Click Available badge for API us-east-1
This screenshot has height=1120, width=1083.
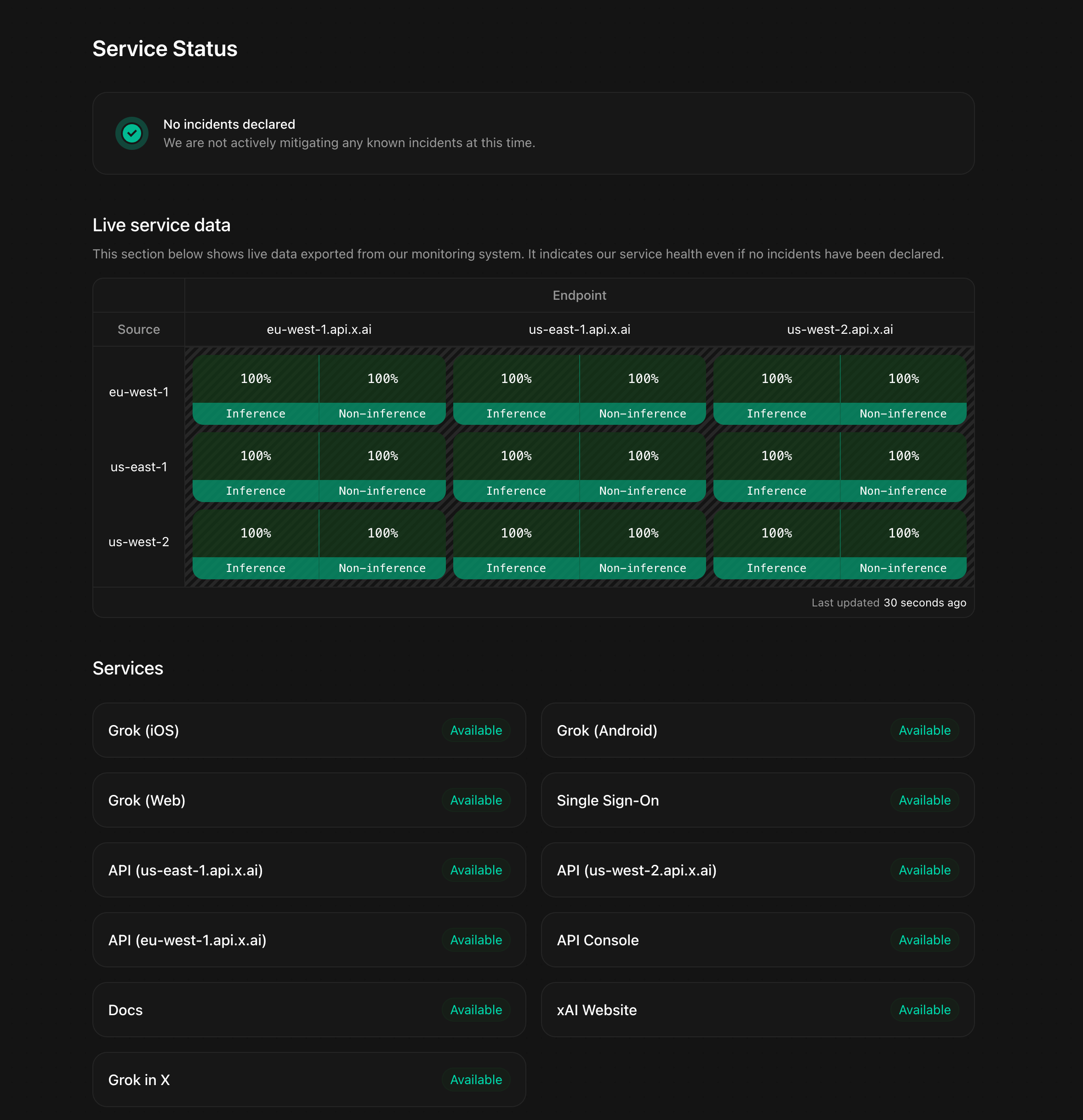[476, 870]
